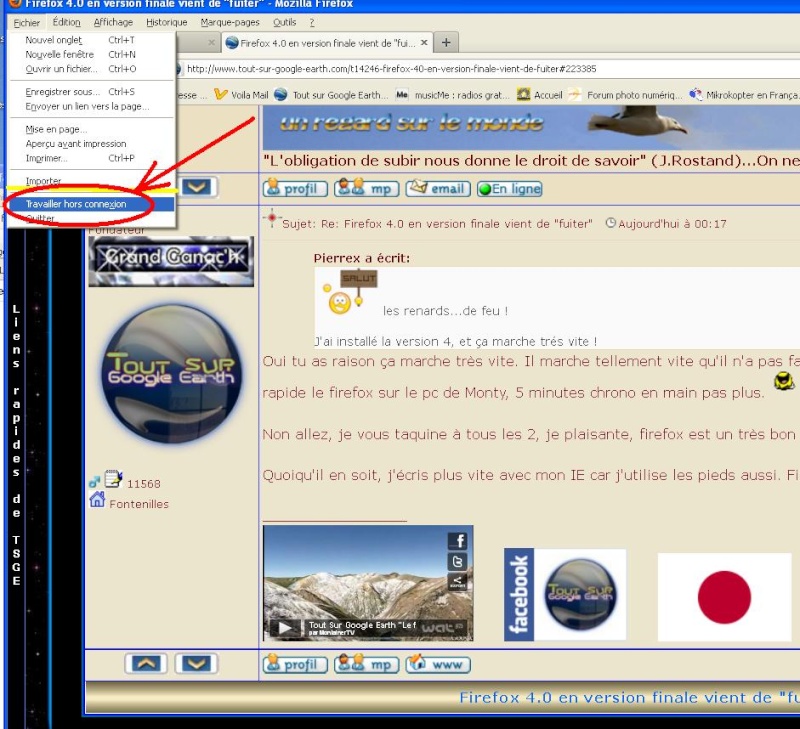Click the gender icon under the avatar
The height and width of the screenshot is (729, 800).
94,482
